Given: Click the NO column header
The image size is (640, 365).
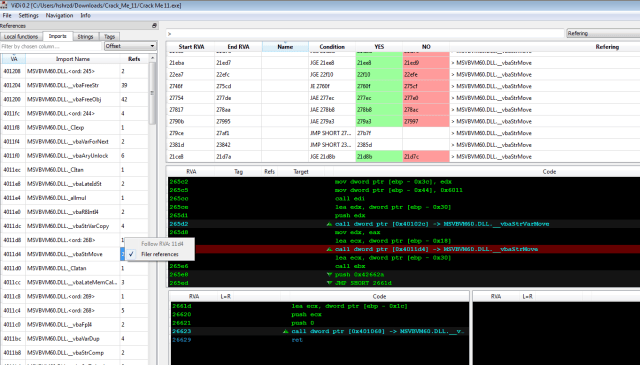Looking at the screenshot, I should point(426,47).
